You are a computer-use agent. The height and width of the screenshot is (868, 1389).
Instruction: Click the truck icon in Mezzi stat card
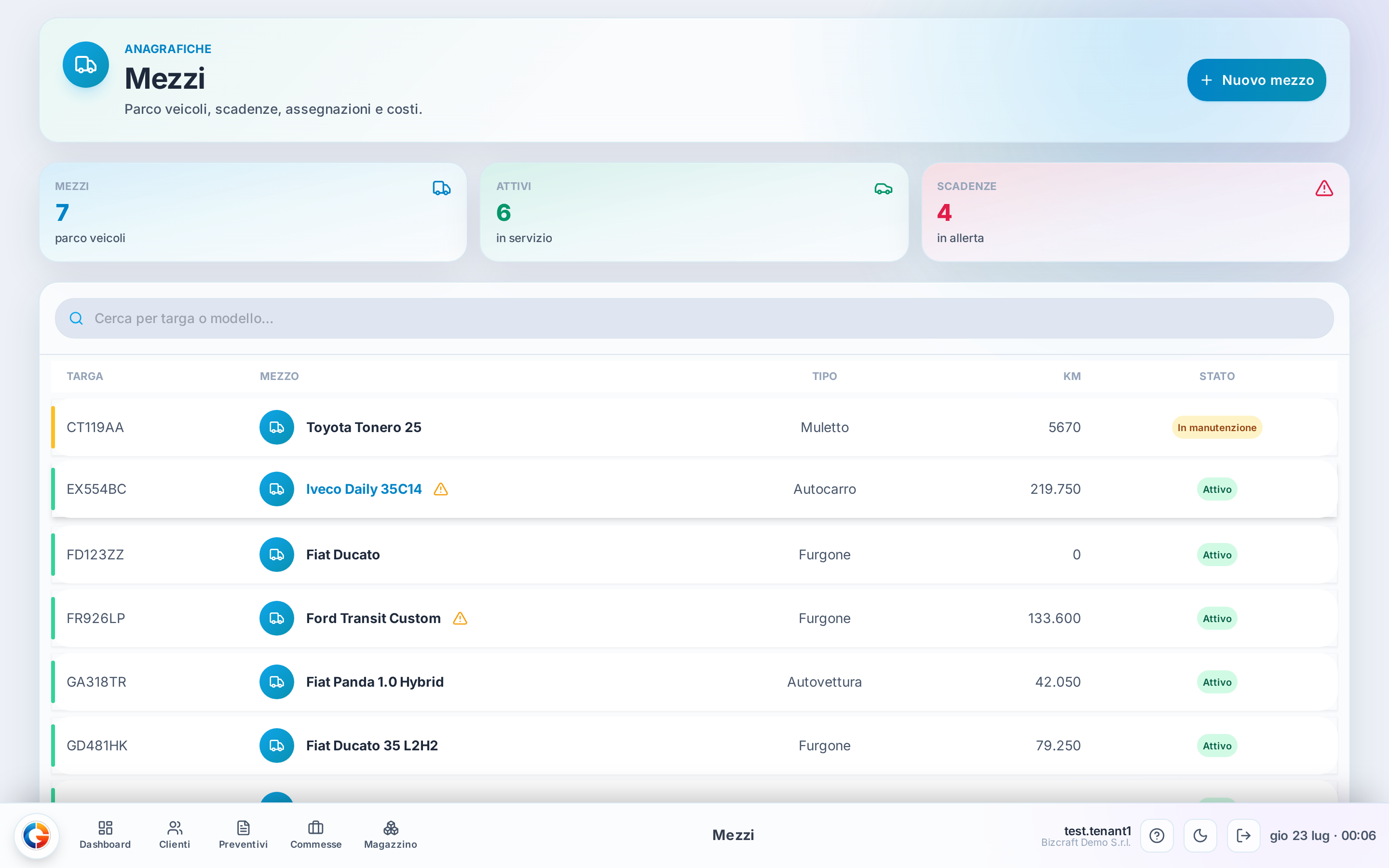(x=441, y=188)
